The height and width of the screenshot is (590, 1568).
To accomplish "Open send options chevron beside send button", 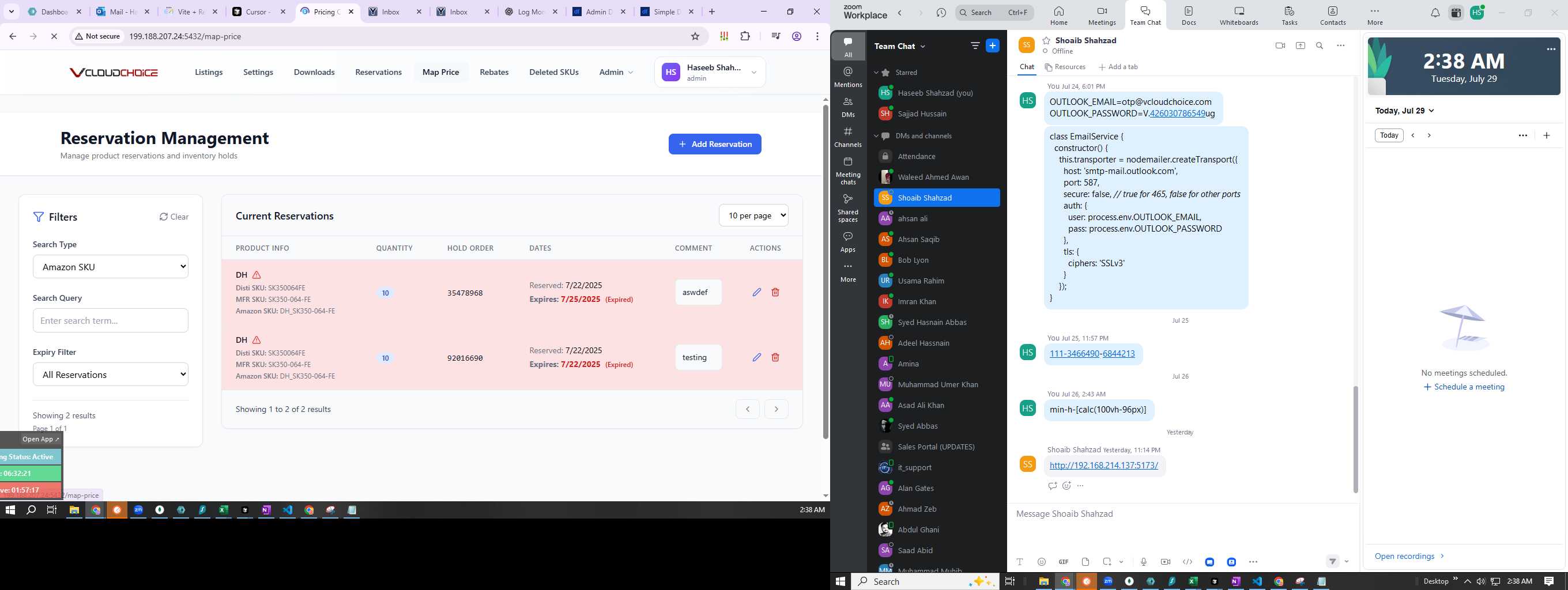I will pyautogui.click(x=1347, y=562).
